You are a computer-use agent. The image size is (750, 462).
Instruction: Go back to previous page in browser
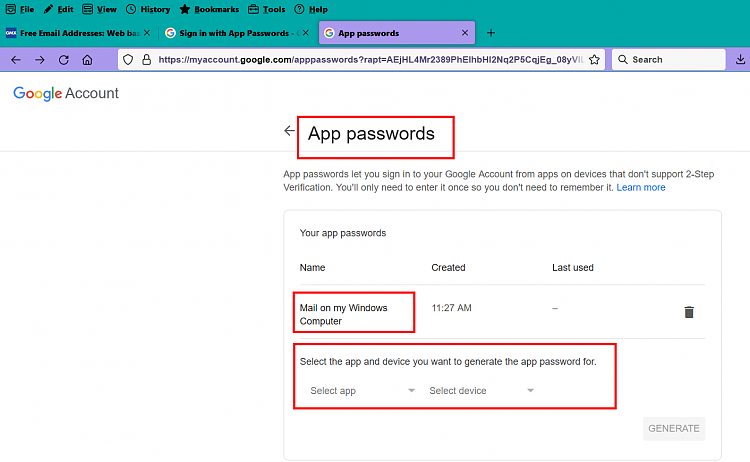(16, 60)
